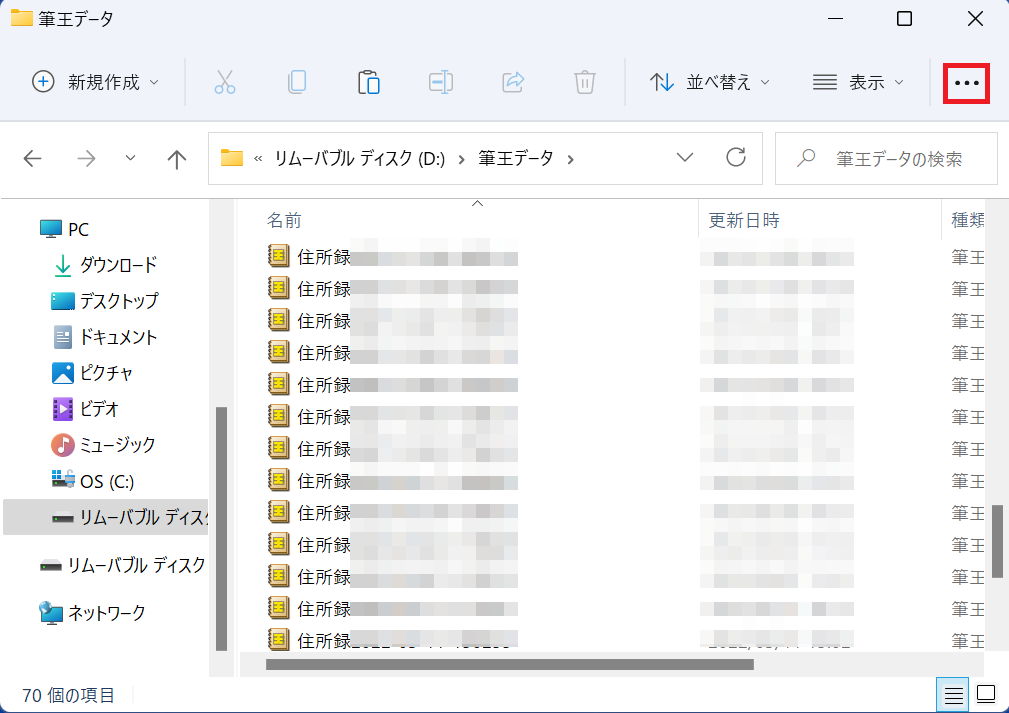The image size is (1009, 713).
Task: Click the ドキュメント page icon
Action: [62, 337]
